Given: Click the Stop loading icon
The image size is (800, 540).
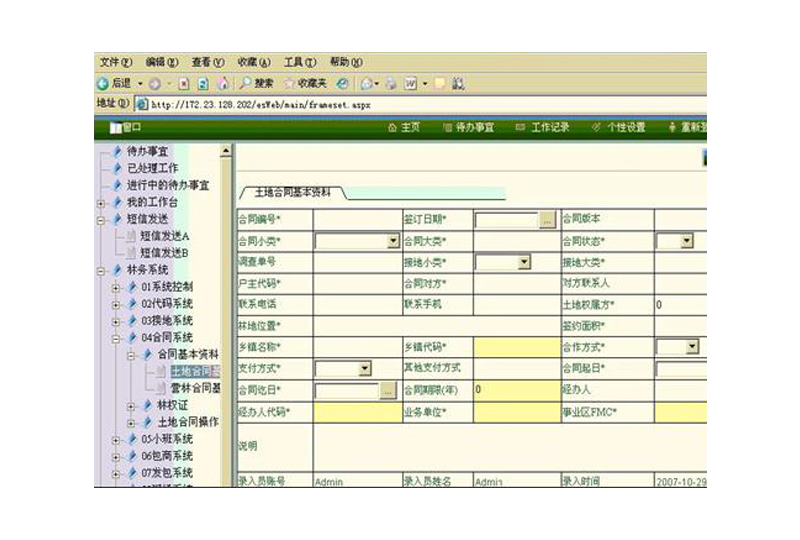Looking at the screenshot, I should pyautogui.click(x=184, y=84).
